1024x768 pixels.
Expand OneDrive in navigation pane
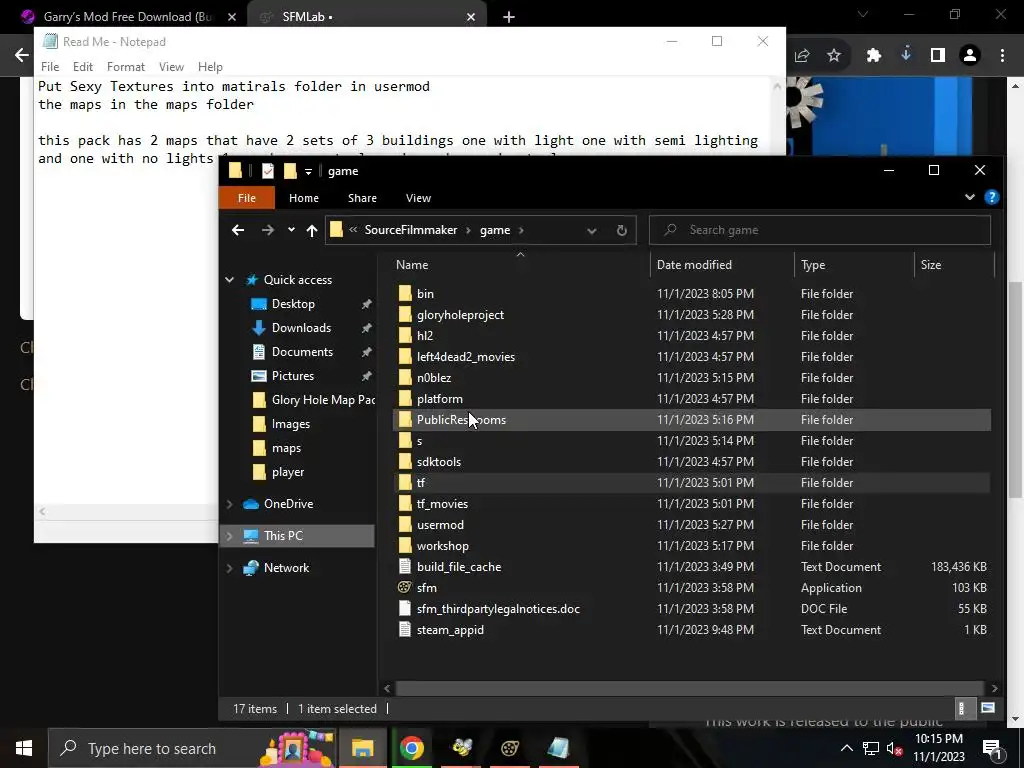tap(229, 504)
